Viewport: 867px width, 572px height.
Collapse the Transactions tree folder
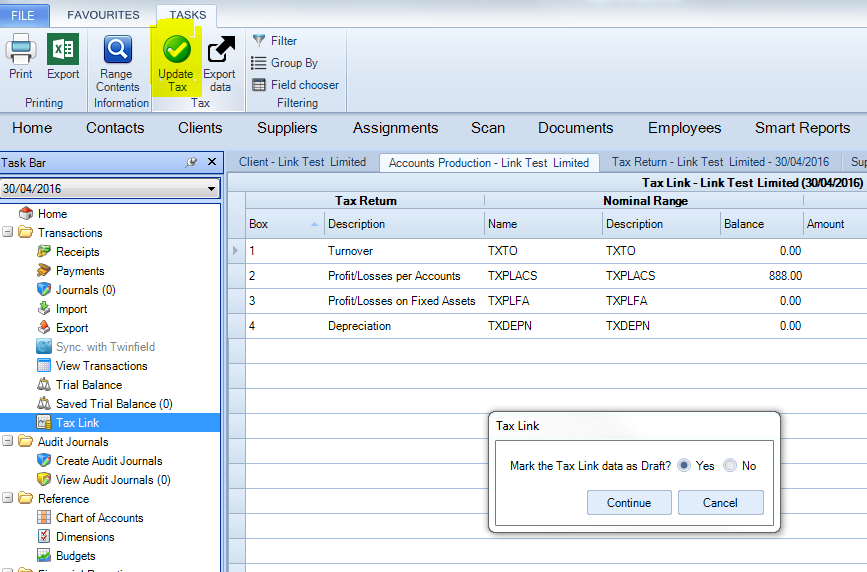[x=9, y=233]
